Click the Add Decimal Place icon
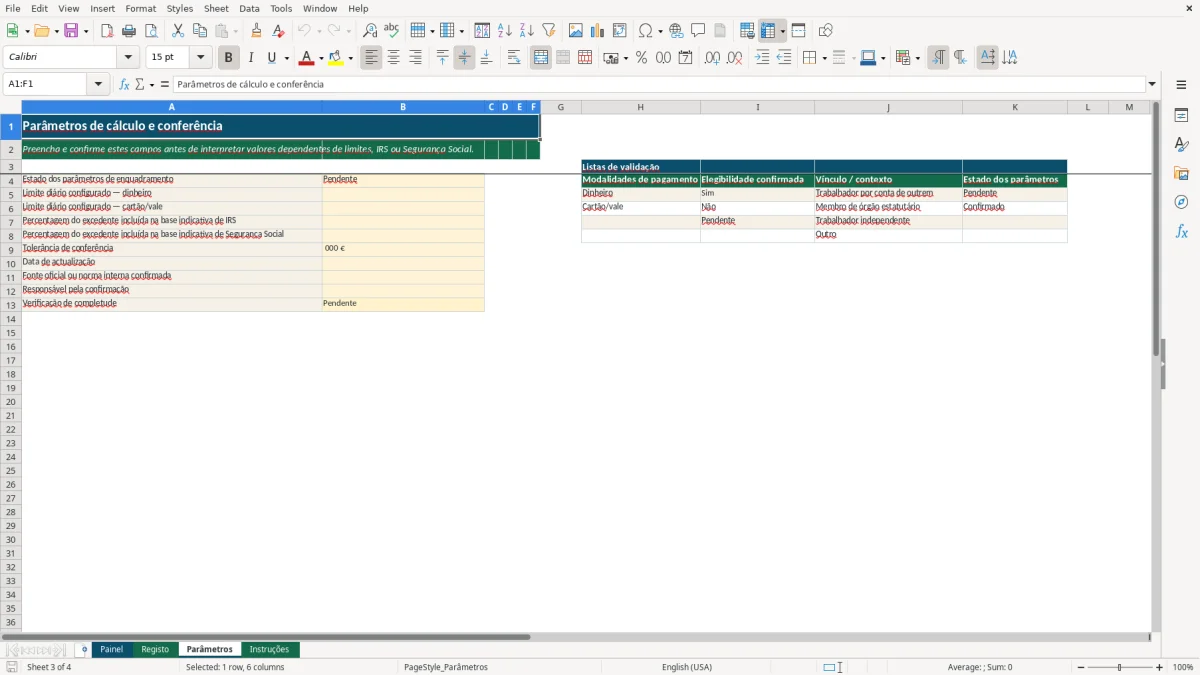The image size is (1200, 675). tap(712, 58)
